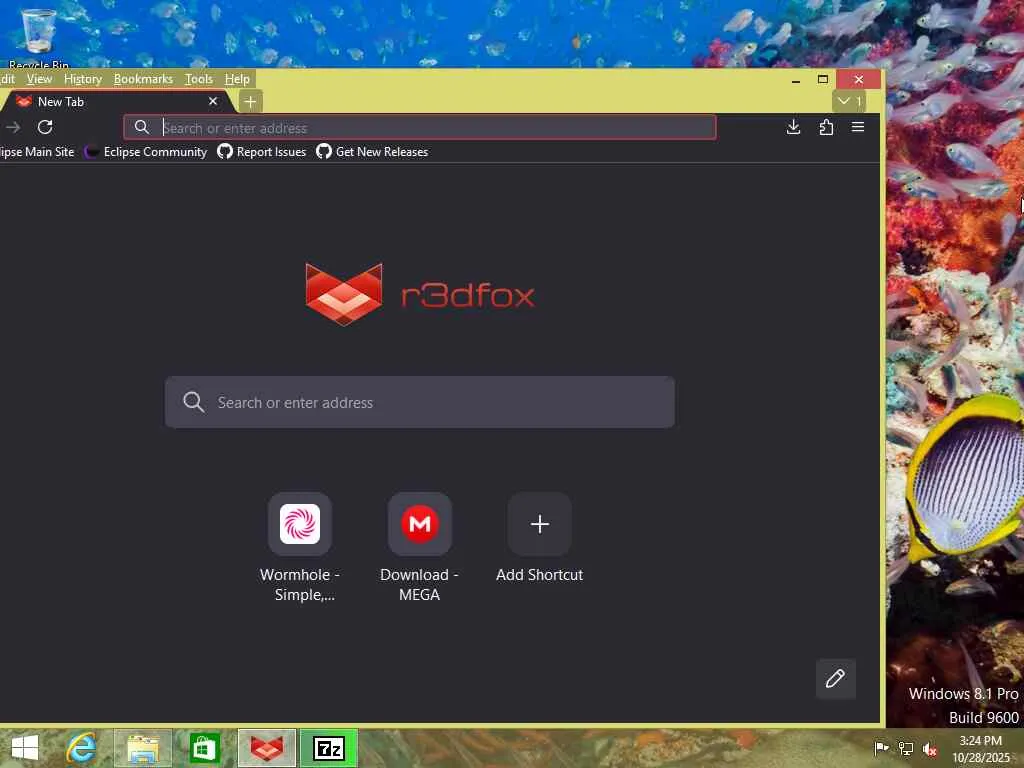
Task: Open the Windows Start button
Action: (x=25, y=748)
